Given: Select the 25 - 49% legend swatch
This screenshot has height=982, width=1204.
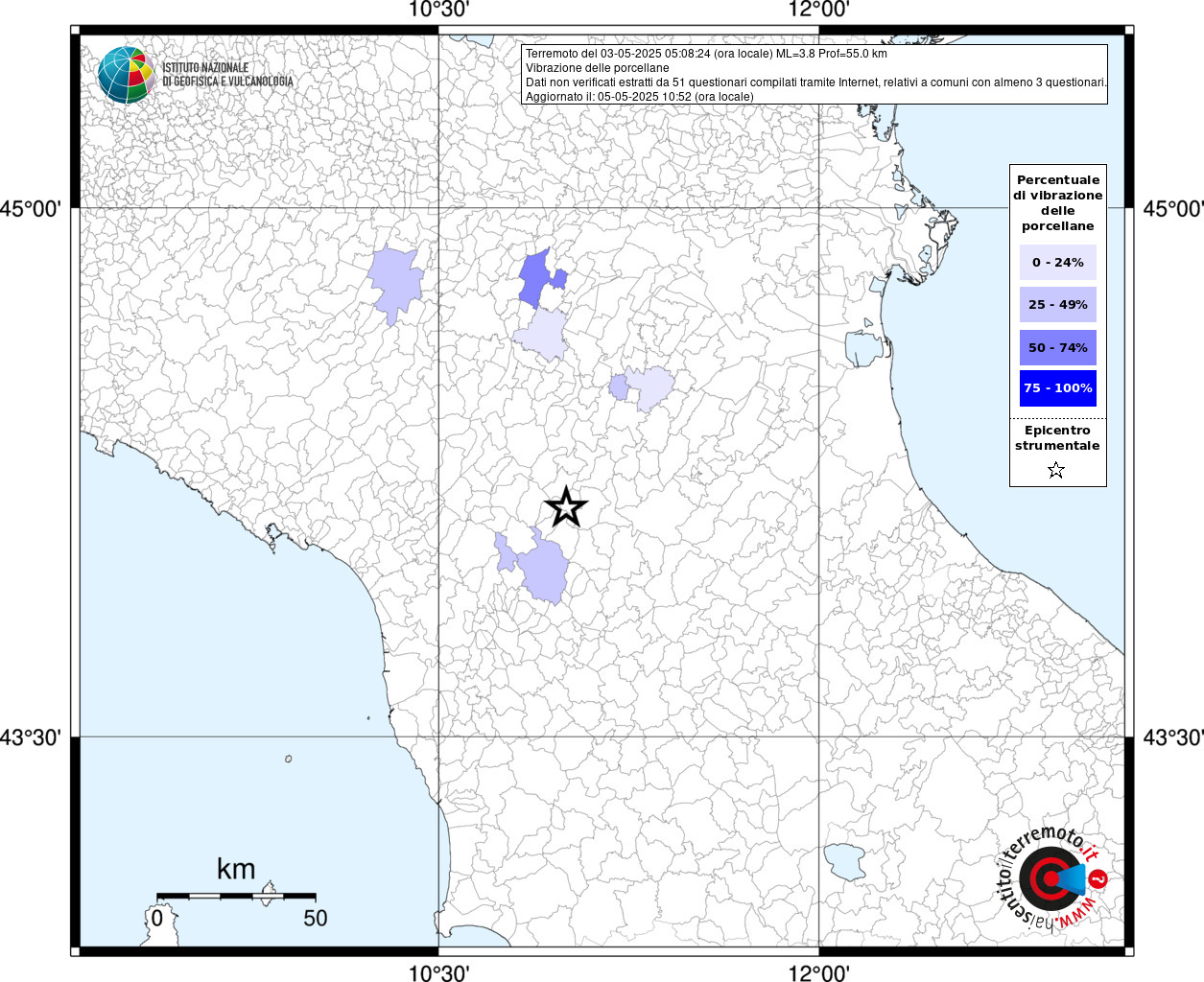Looking at the screenshot, I should pos(1057,304).
